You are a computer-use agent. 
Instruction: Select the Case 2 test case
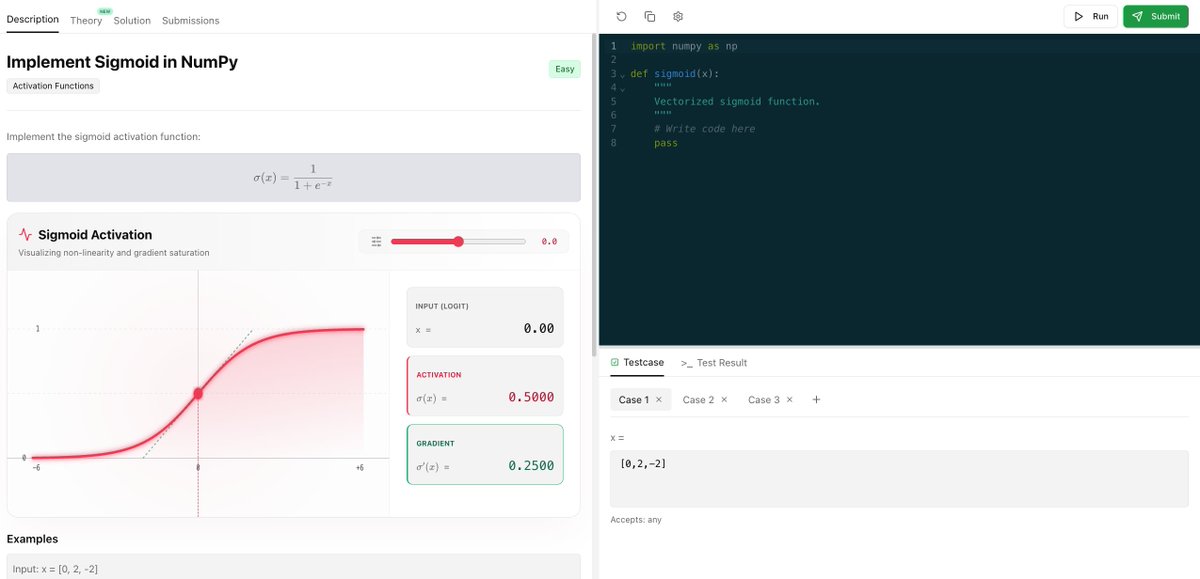(698, 400)
